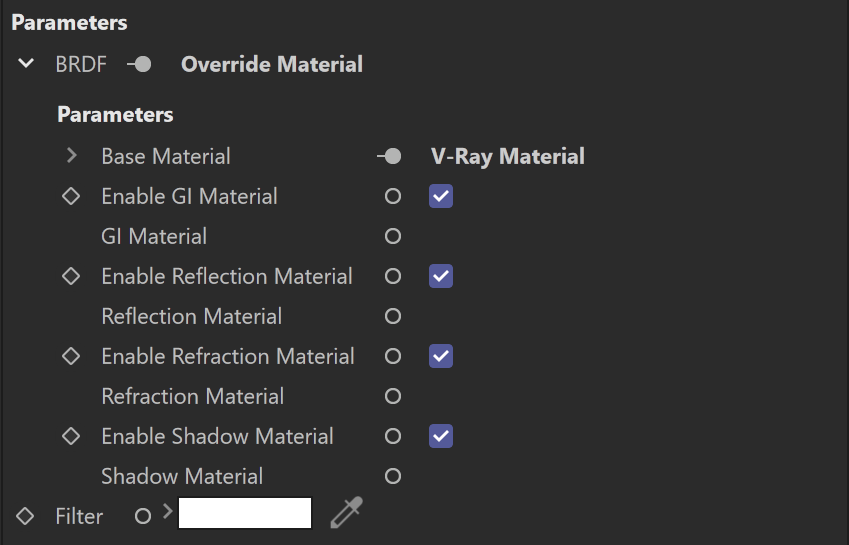The image size is (849, 545).
Task: Open the white Filter color swatch
Action: (245, 513)
